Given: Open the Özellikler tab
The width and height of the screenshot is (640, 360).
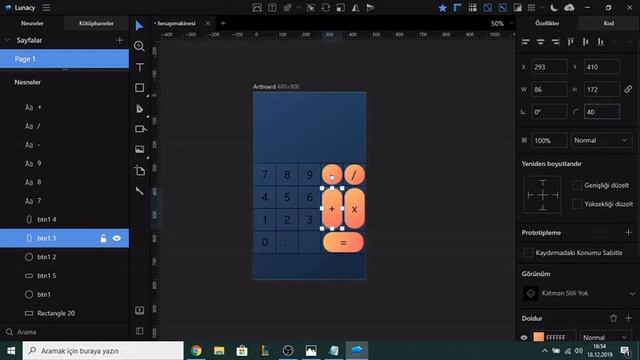Looking at the screenshot, I should pyautogui.click(x=547, y=23).
